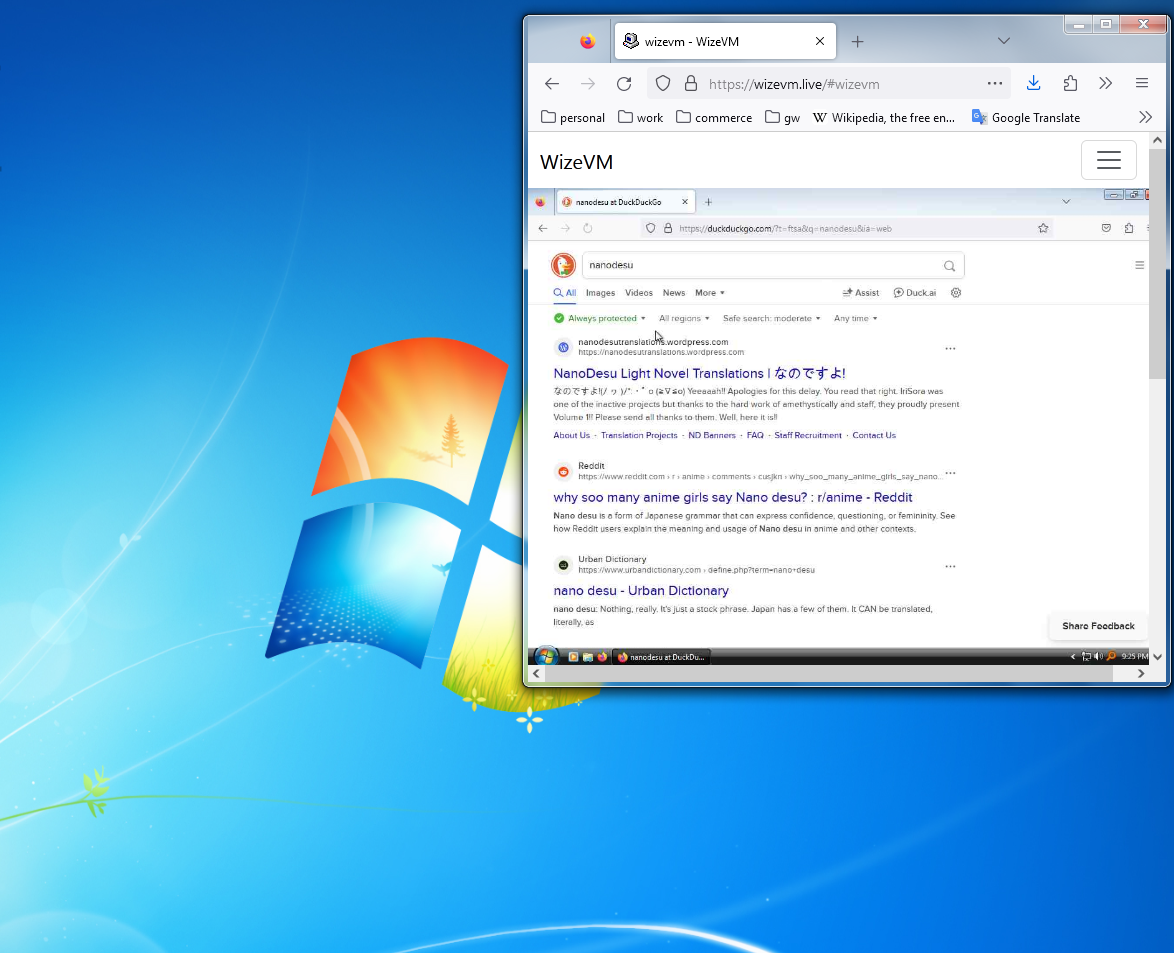View site security padlock info for wizevm.live
Image resolution: width=1174 pixels, height=953 pixels.
[x=691, y=84]
